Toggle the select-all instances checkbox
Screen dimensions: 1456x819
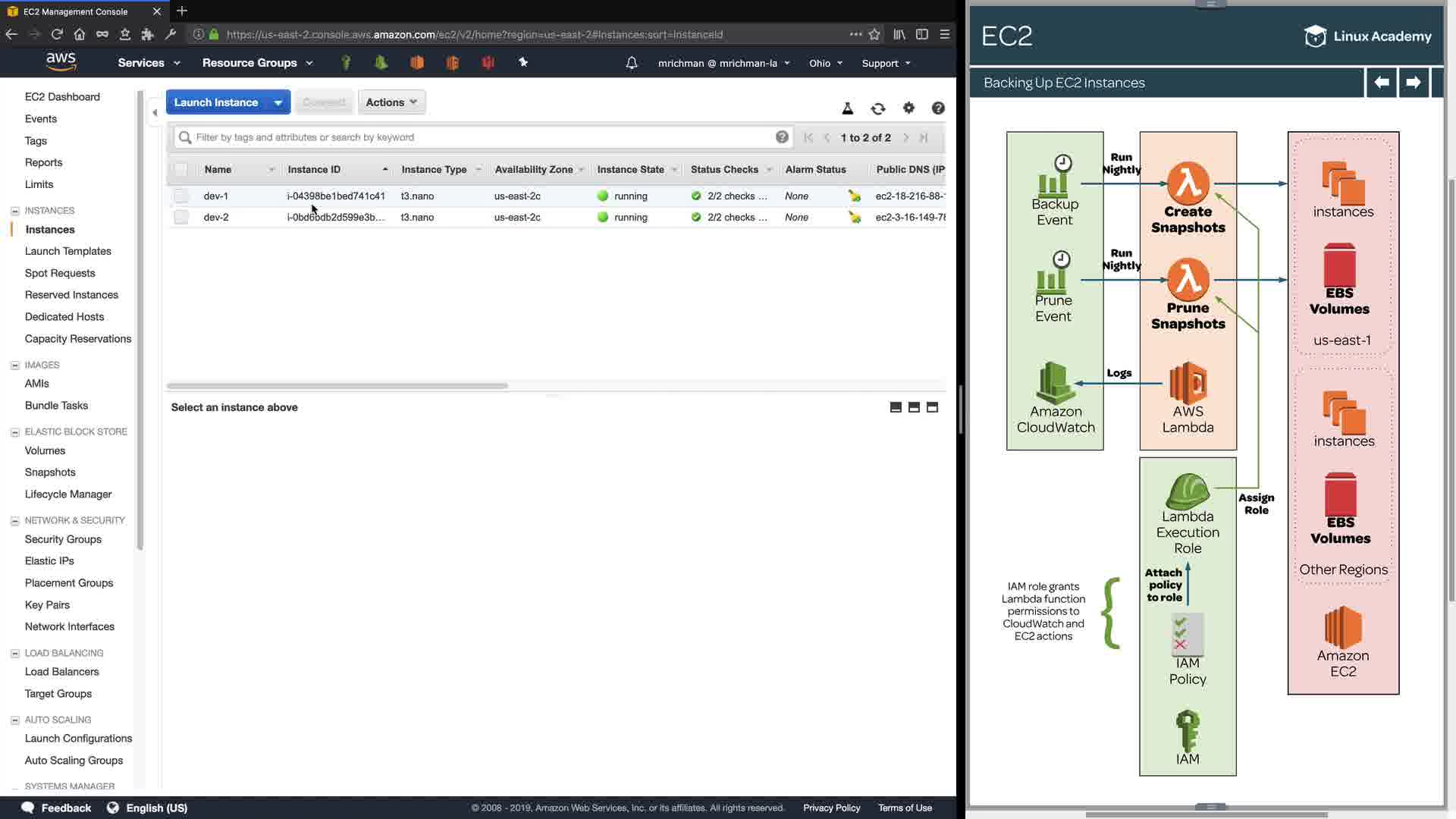pos(180,169)
